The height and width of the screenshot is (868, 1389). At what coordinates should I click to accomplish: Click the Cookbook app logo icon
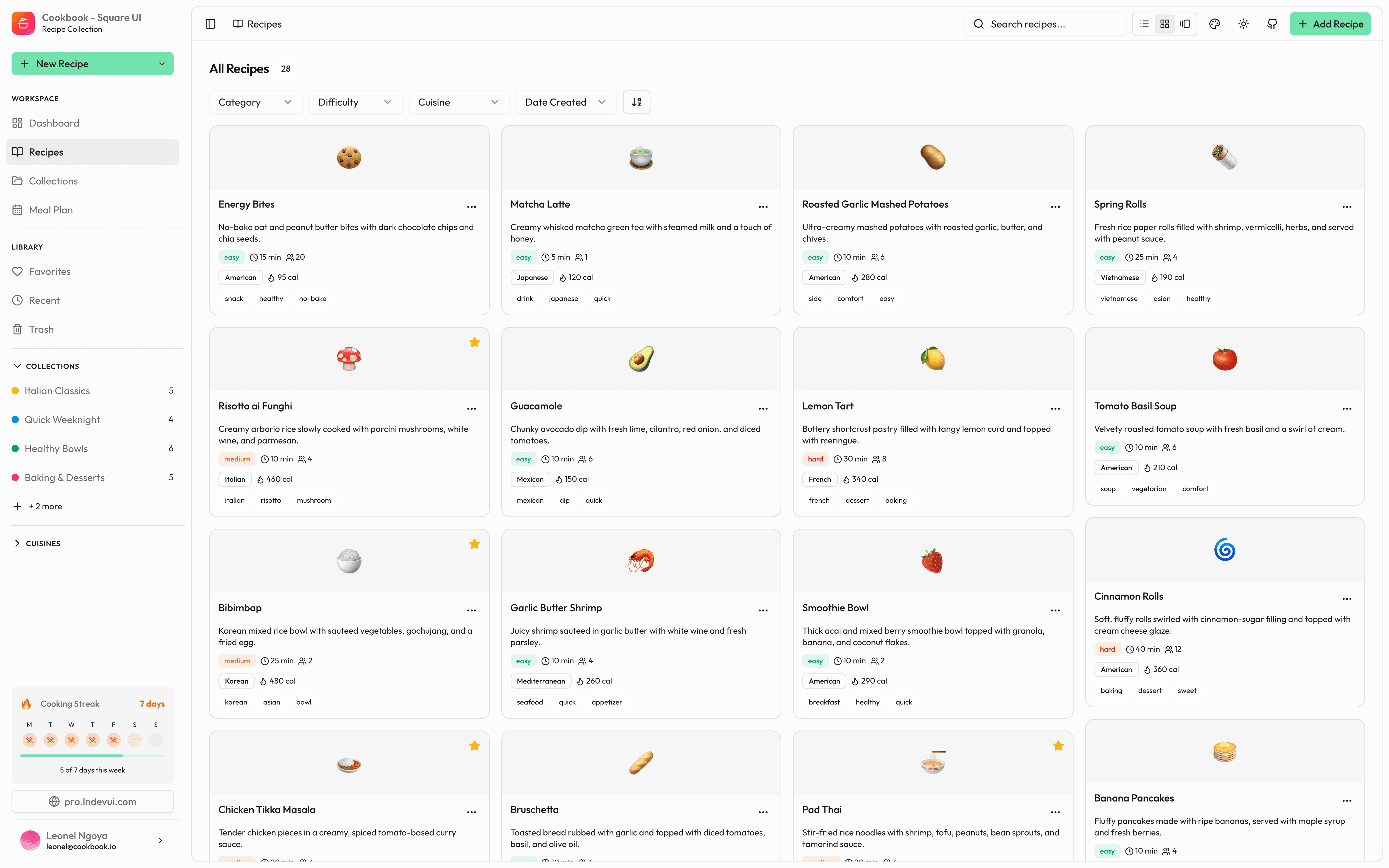tap(23, 23)
